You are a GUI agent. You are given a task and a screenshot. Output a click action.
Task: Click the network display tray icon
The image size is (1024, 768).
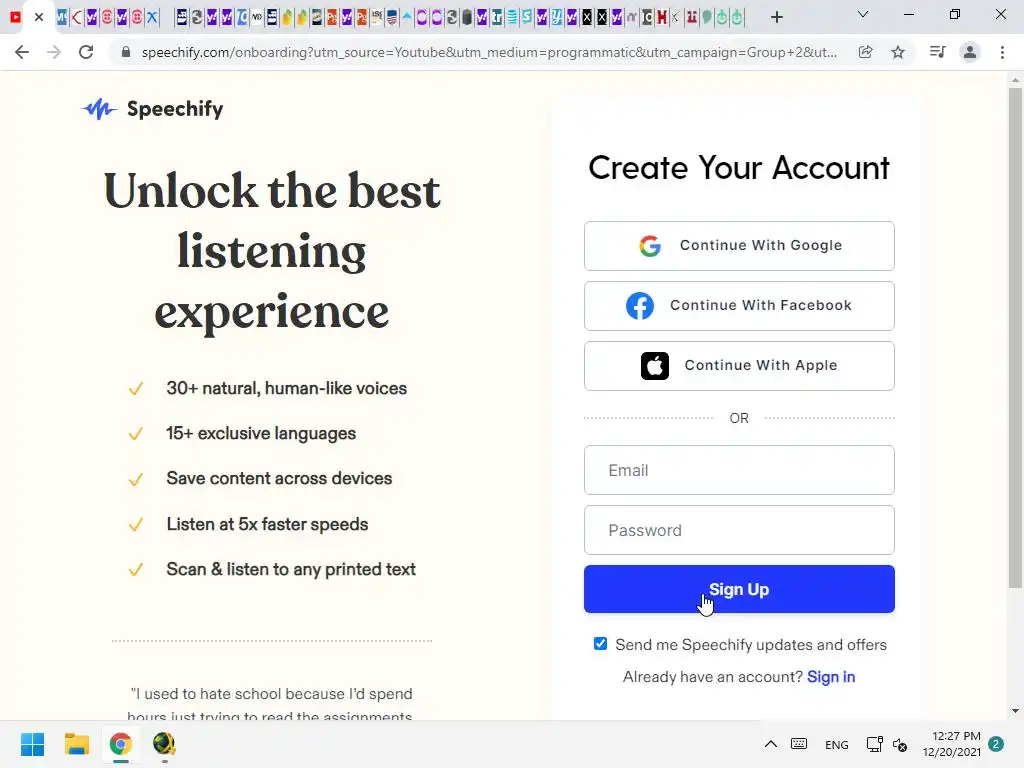(874, 744)
